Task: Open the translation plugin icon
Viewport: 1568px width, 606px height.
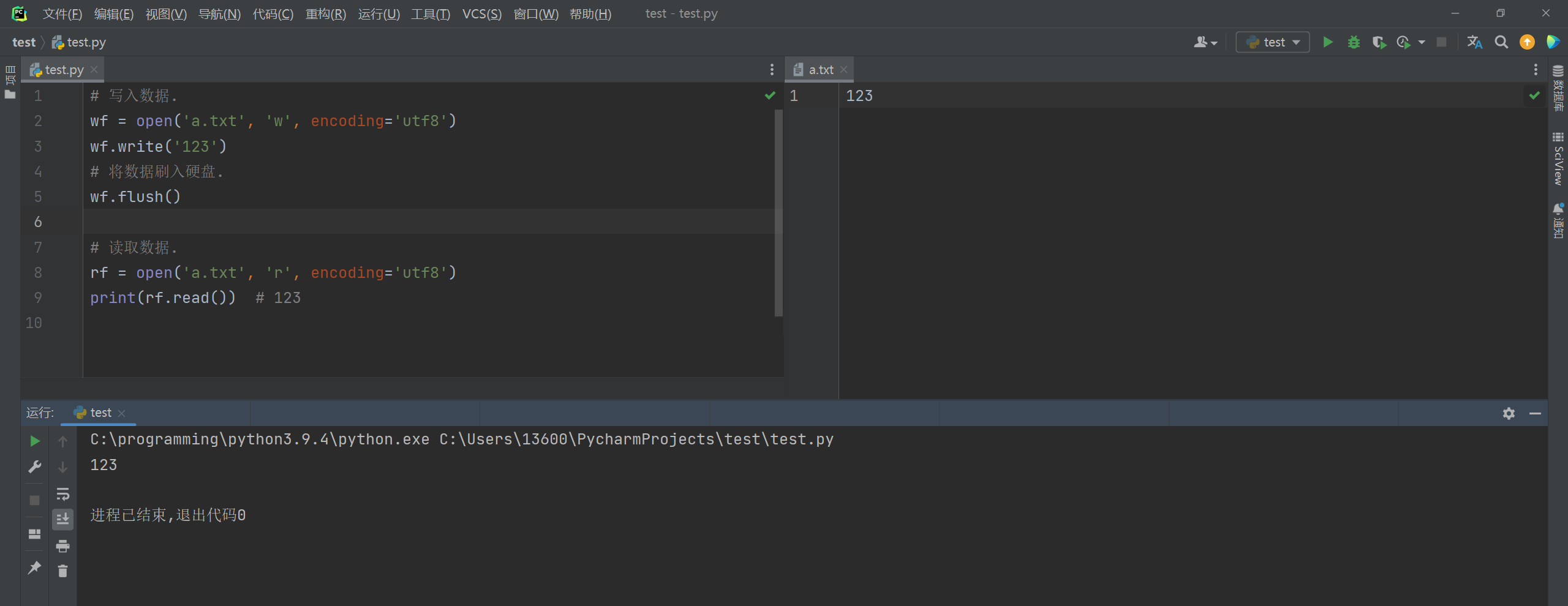Action: (x=1474, y=42)
